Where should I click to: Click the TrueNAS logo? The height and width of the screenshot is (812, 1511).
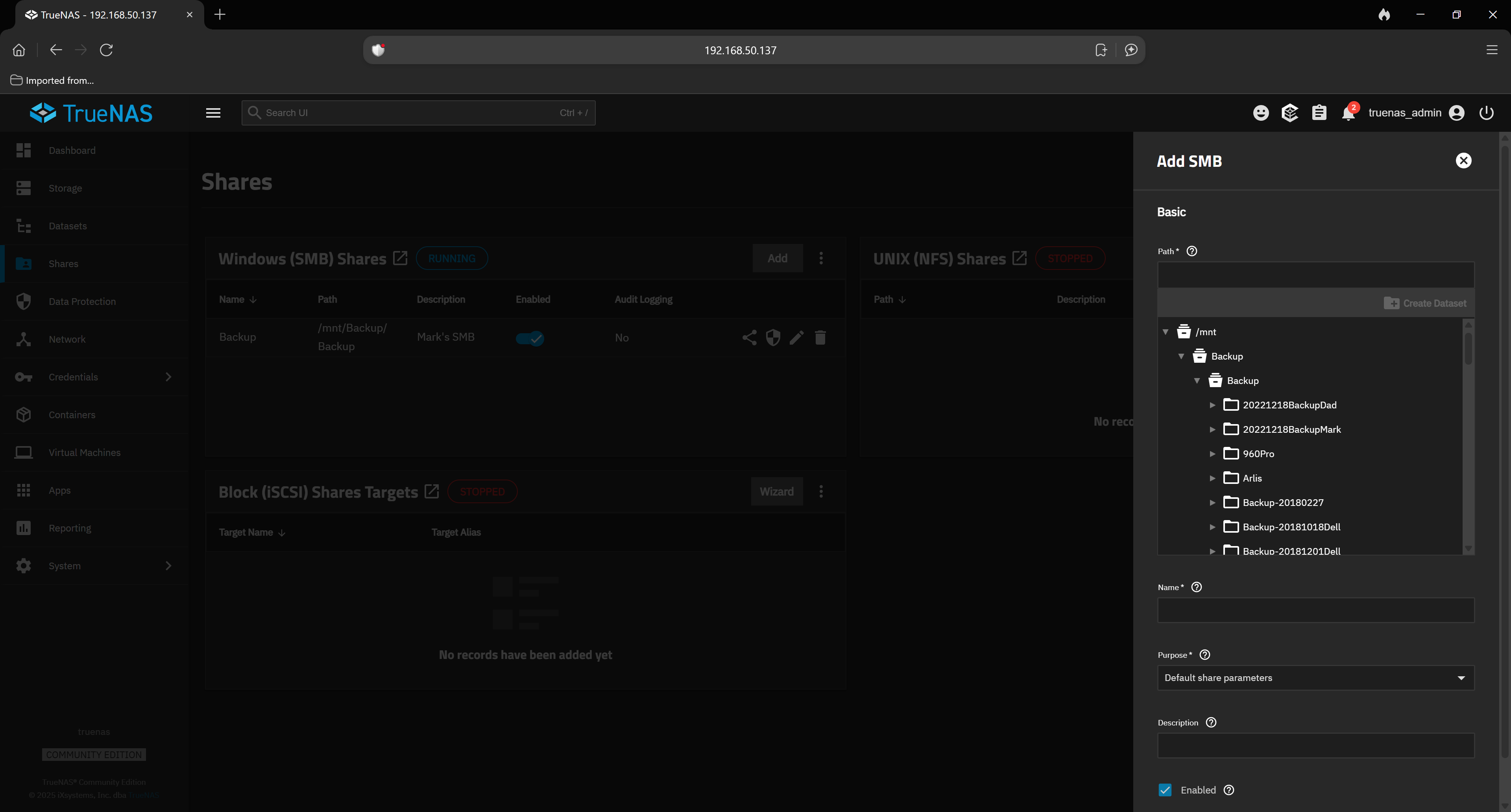click(91, 113)
